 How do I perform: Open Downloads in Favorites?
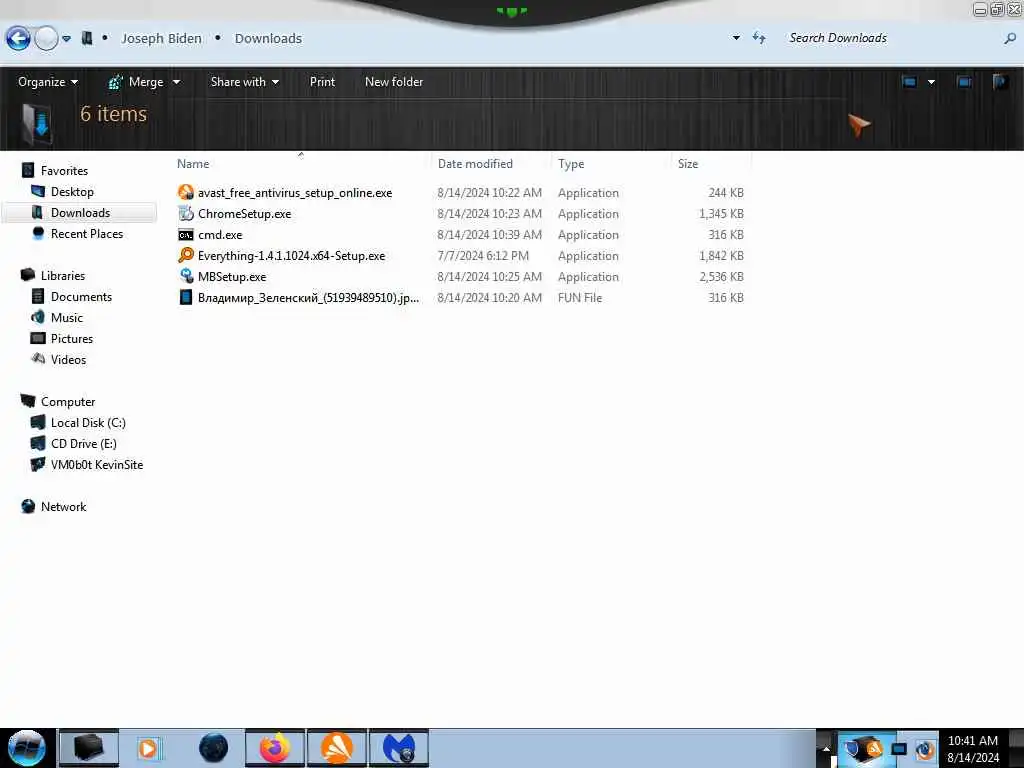pyautogui.click(x=80, y=212)
